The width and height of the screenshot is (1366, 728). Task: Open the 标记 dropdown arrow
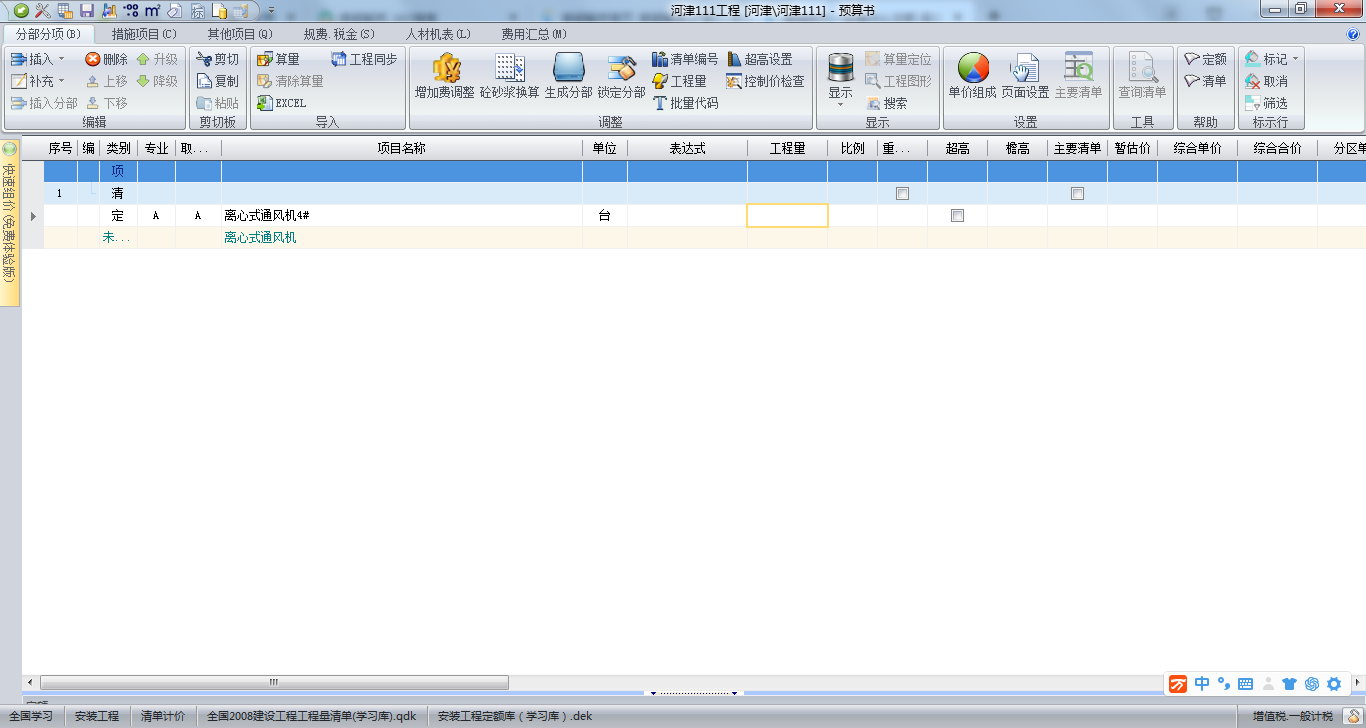[x=1296, y=59]
